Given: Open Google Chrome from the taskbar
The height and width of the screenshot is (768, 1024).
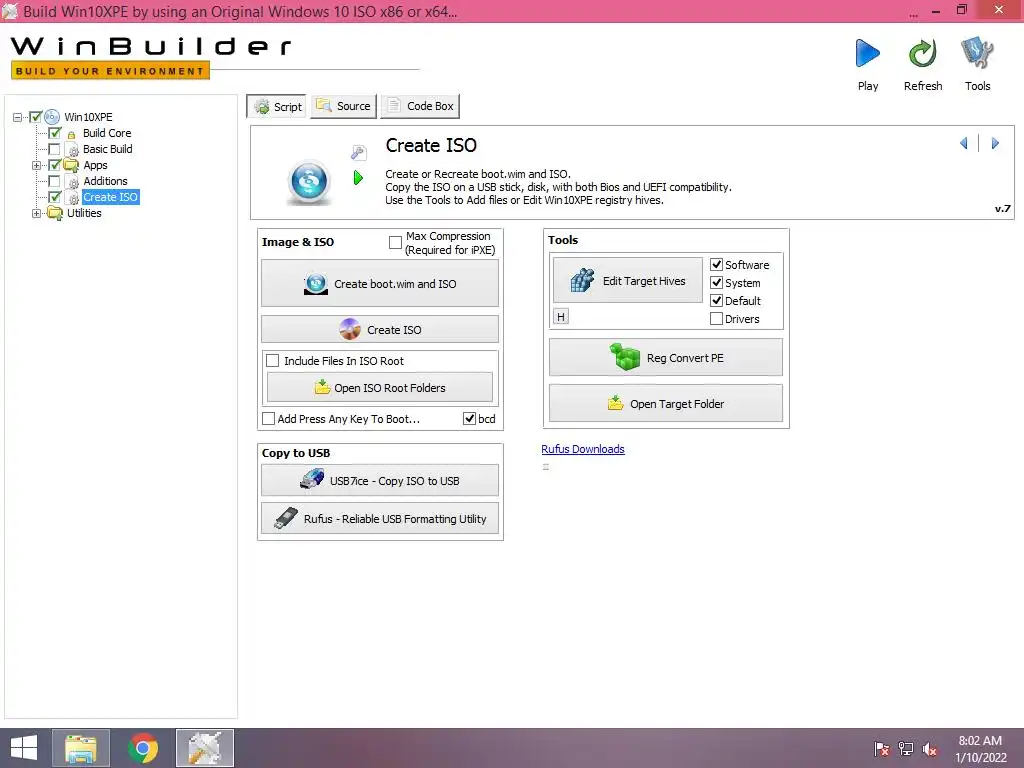Looking at the screenshot, I should (x=143, y=748).
